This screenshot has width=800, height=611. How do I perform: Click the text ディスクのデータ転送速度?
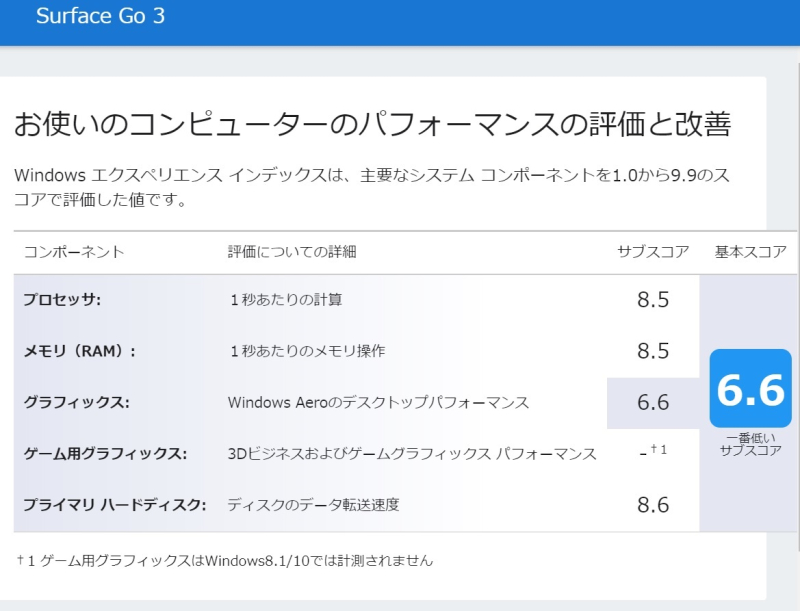coord(313,505)
